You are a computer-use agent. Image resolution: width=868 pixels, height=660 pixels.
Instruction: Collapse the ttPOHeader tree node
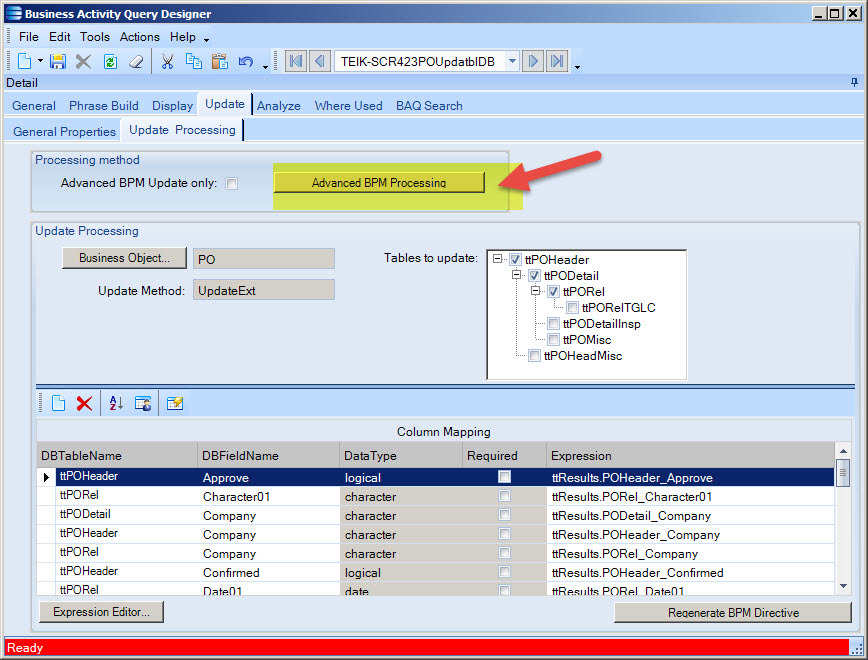(497, 260)
